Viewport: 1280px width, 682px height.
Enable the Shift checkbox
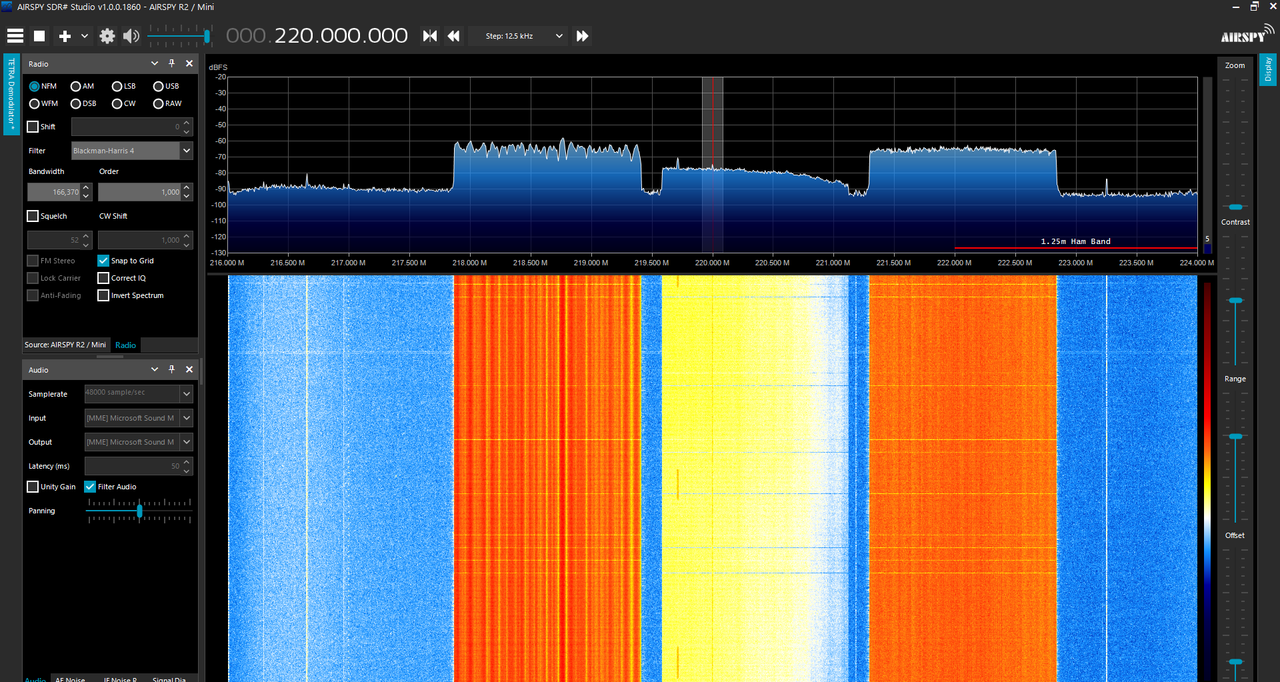tap(33, 127)
